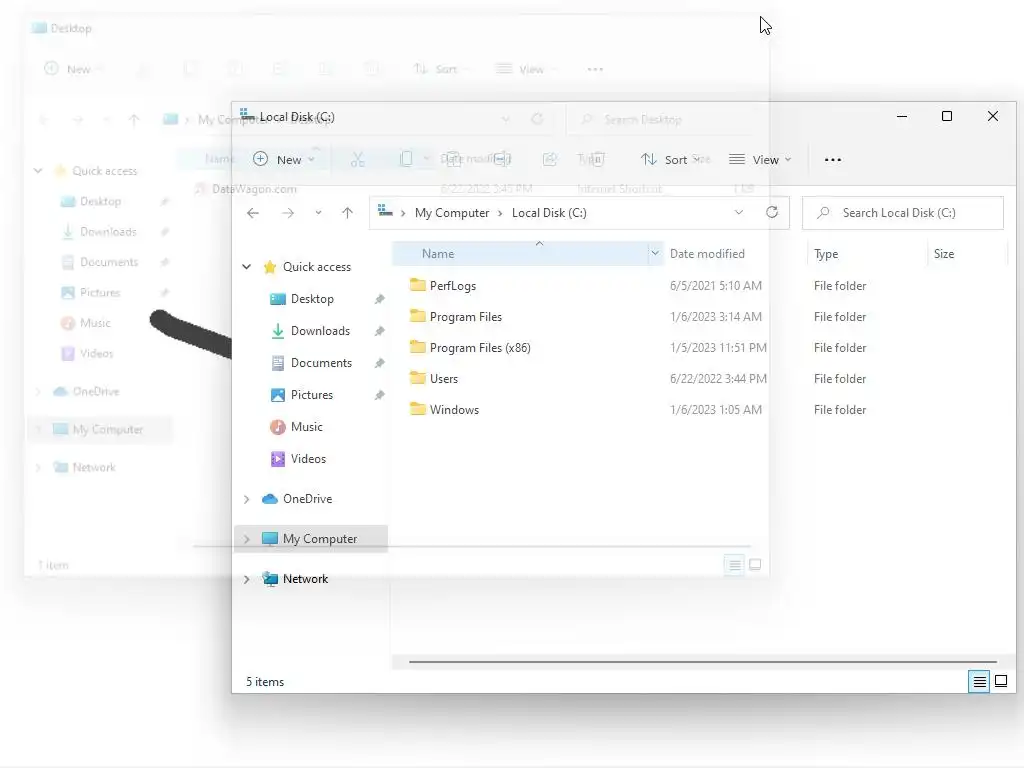The image size is (1024, 768).
Task: Open the New menu in Local Disk window
Action: click(x=284, y=159)
